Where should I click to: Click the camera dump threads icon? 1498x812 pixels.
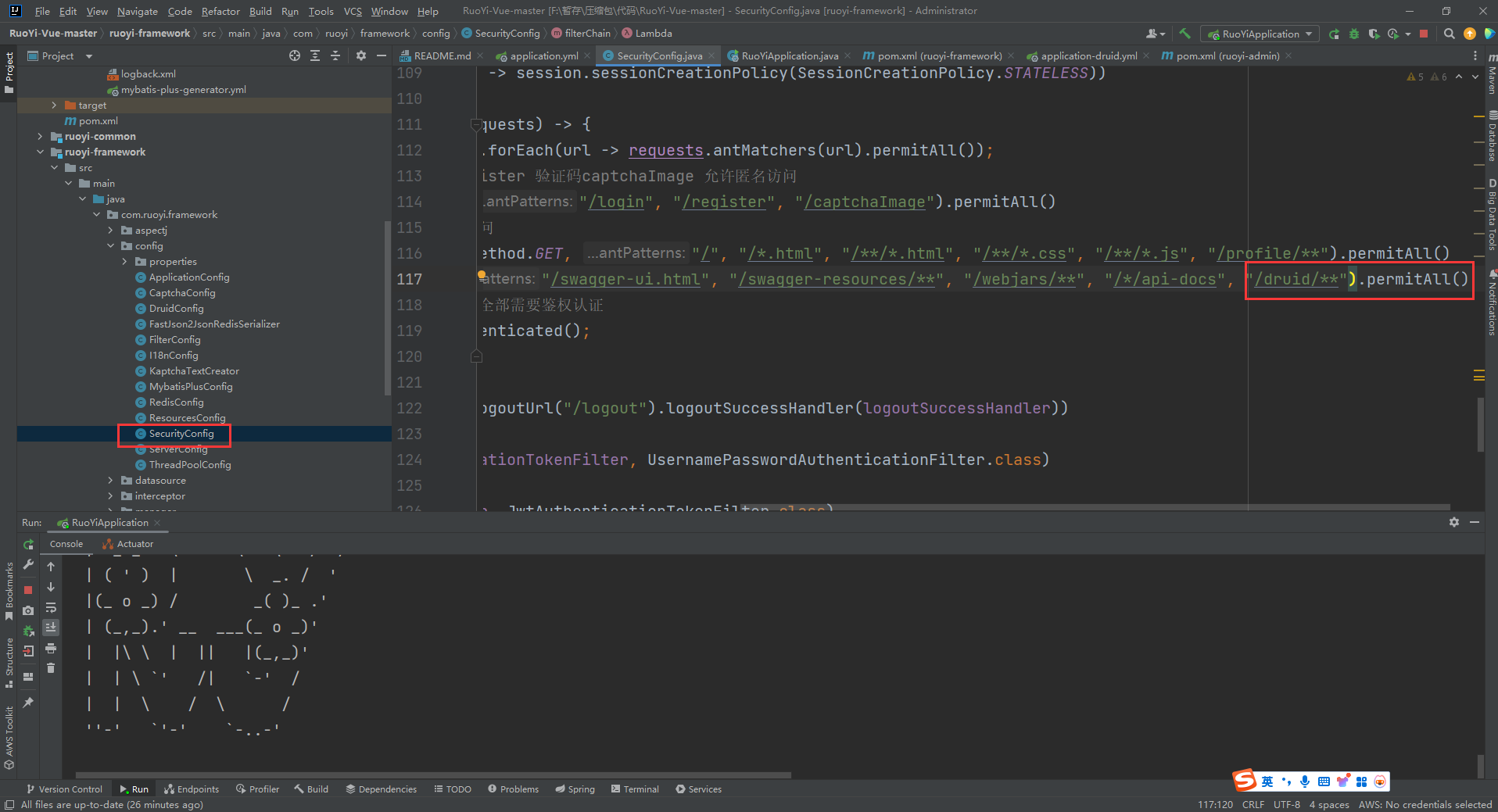point(29,610)
